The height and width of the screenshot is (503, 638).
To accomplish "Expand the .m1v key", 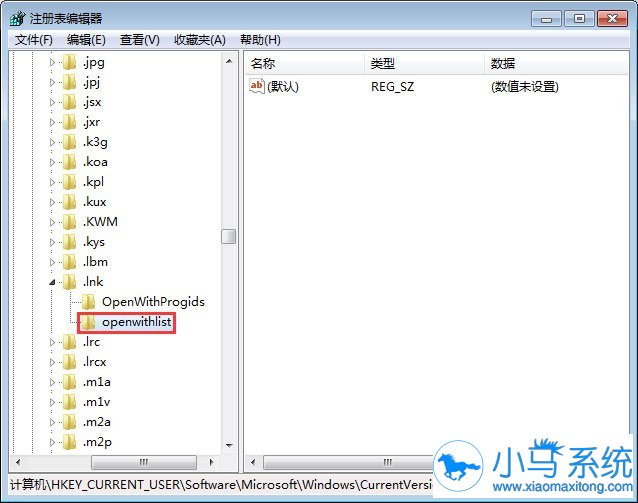I will point(52,402).
